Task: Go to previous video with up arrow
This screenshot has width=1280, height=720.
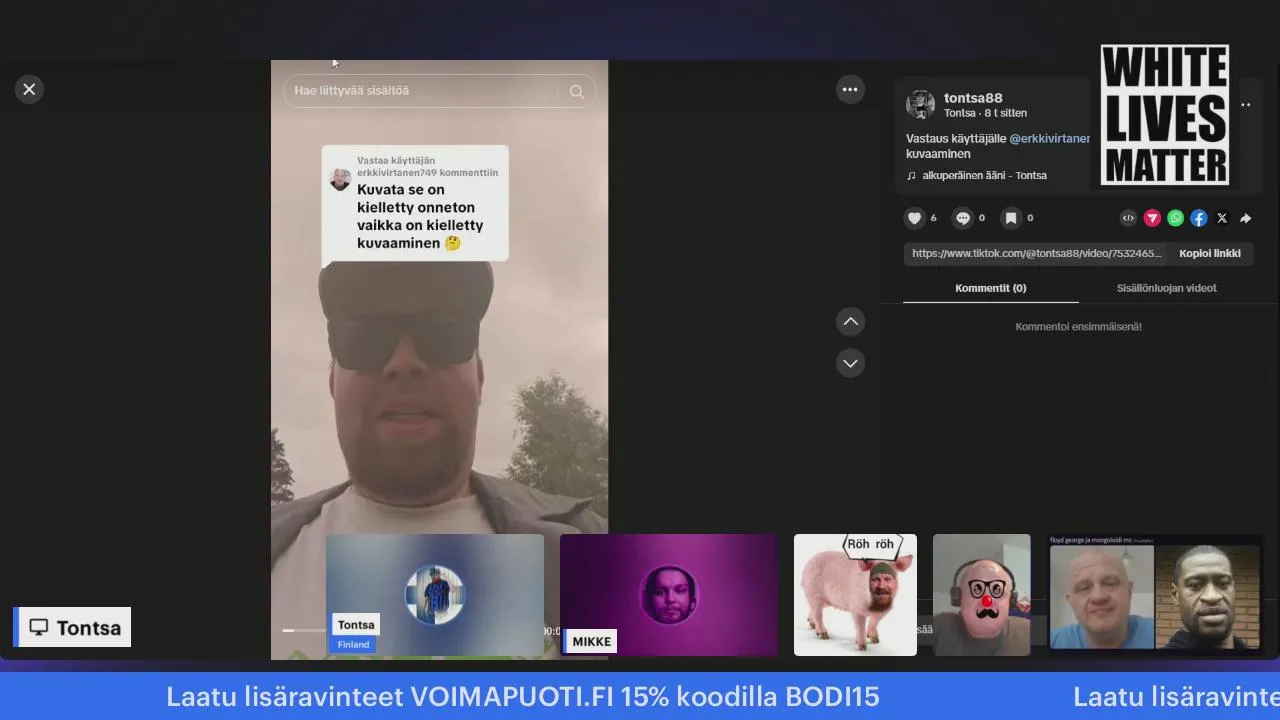Action: 850,321
